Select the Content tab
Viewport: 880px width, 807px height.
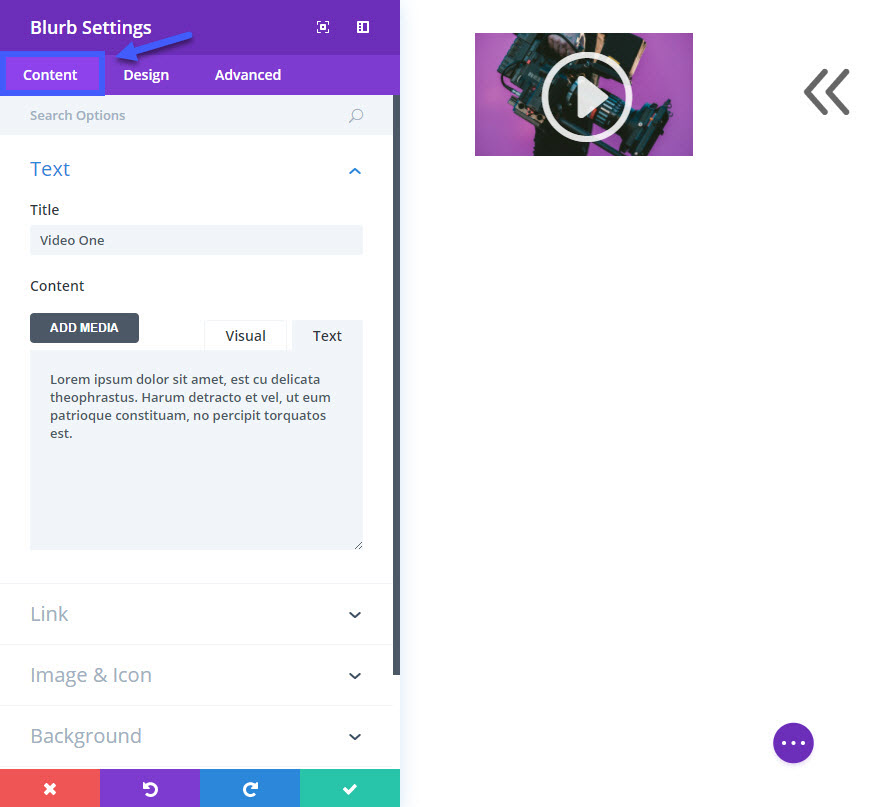51,75
